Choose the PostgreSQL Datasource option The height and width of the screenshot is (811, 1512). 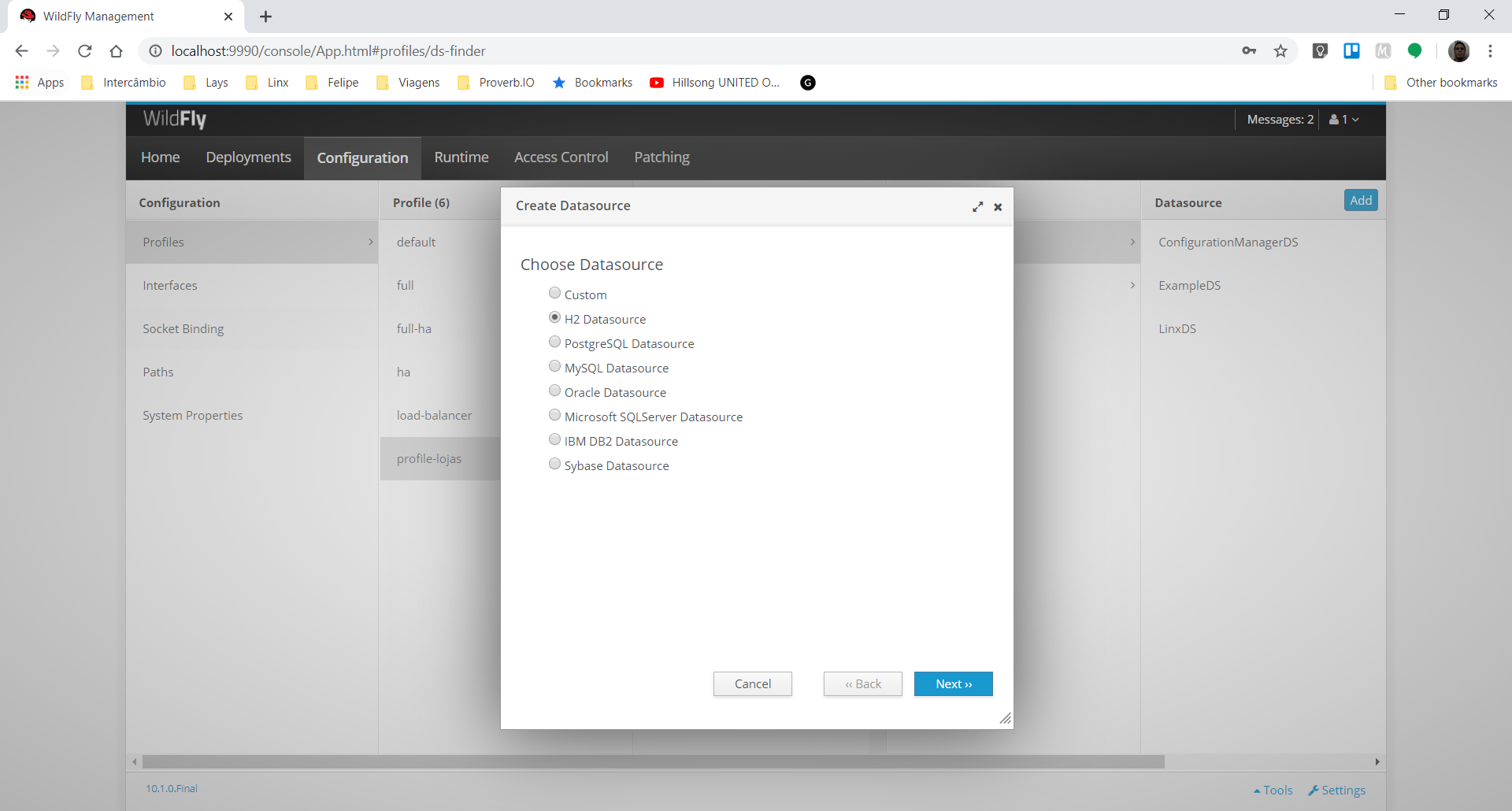tap(554, 342)
